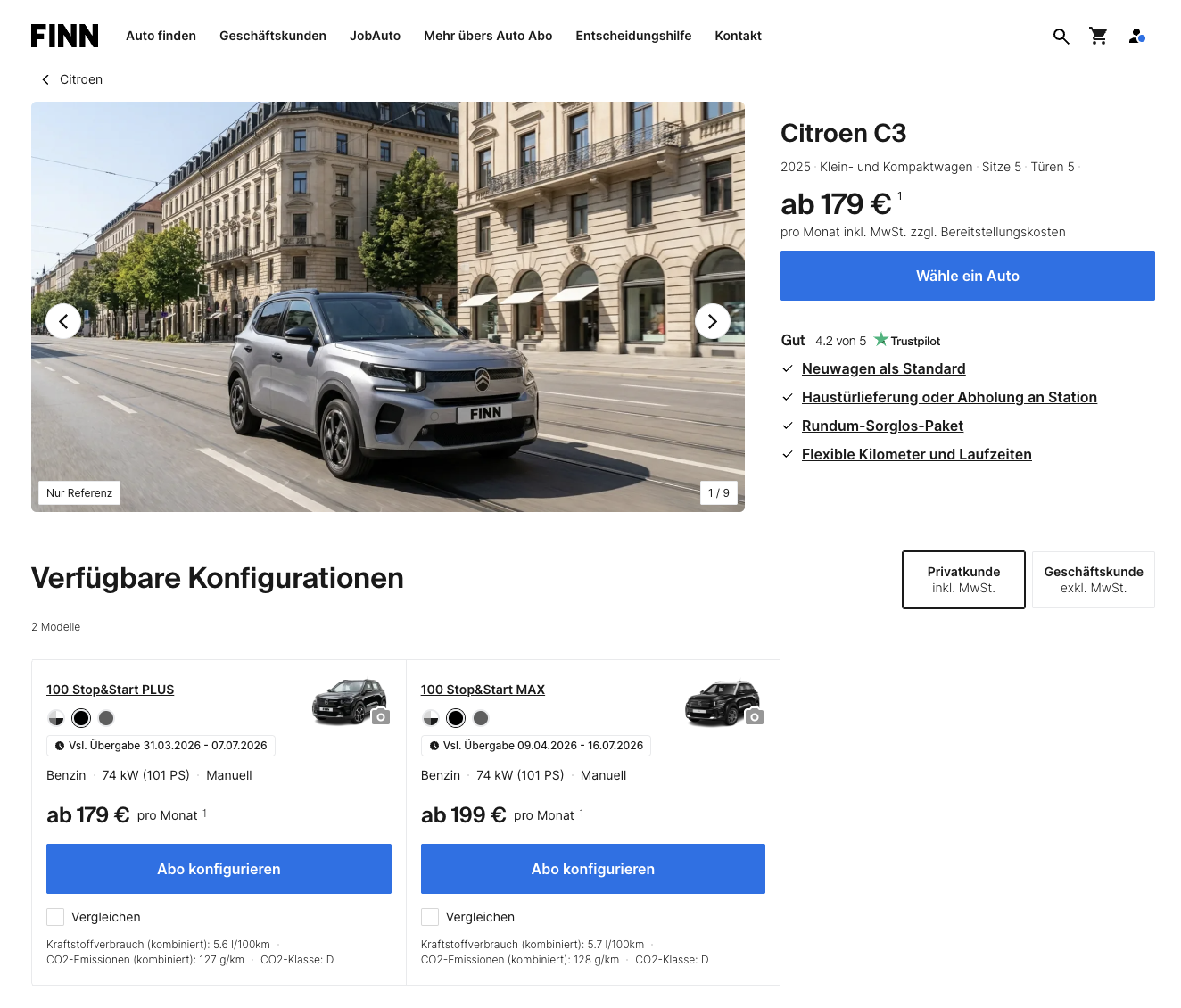1181x1008 pixels.
Task: Go back to Citroen via chevron
Action: 45,80
